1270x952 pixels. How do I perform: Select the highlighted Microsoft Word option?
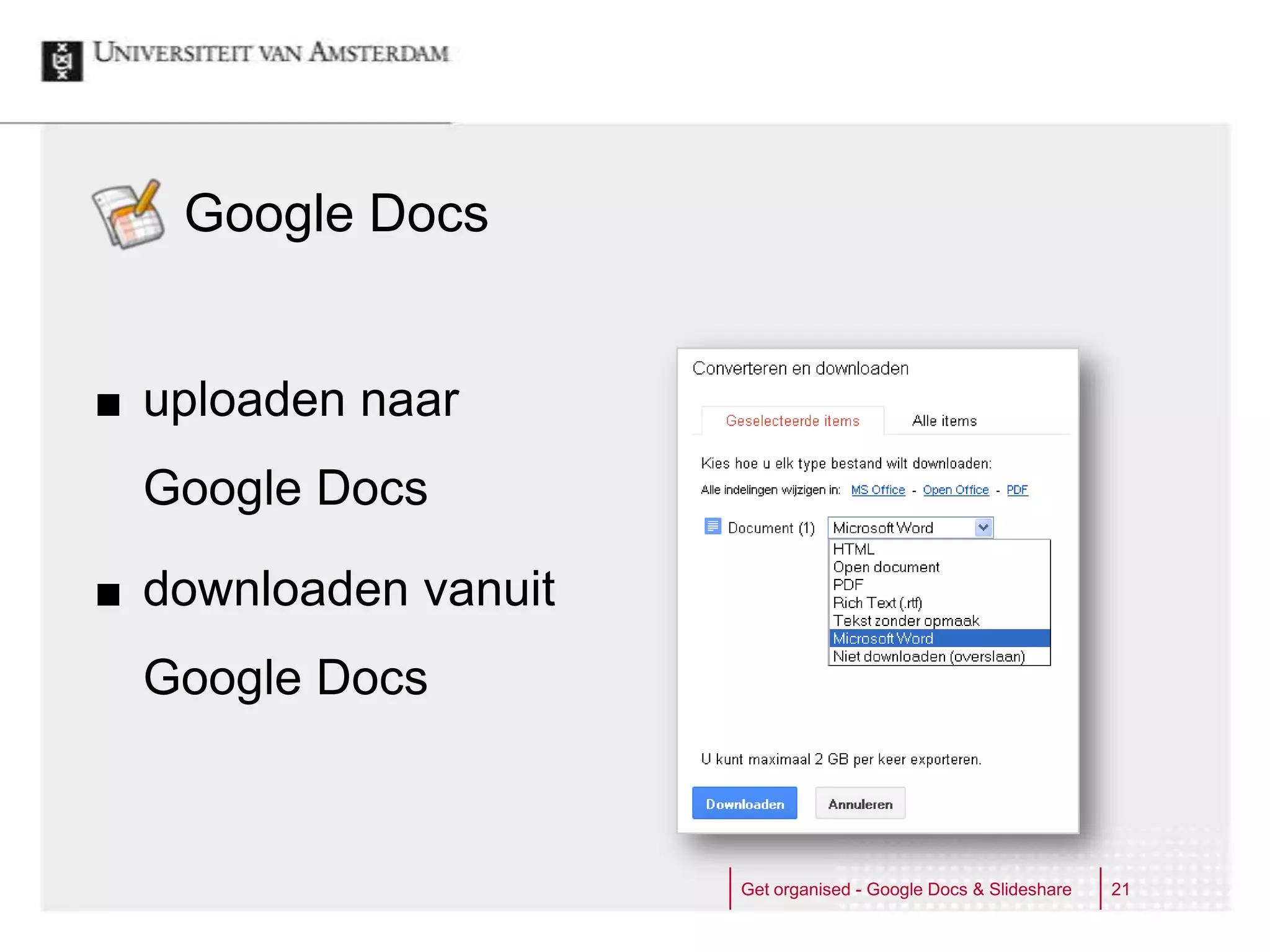click(x=939, y=638)
